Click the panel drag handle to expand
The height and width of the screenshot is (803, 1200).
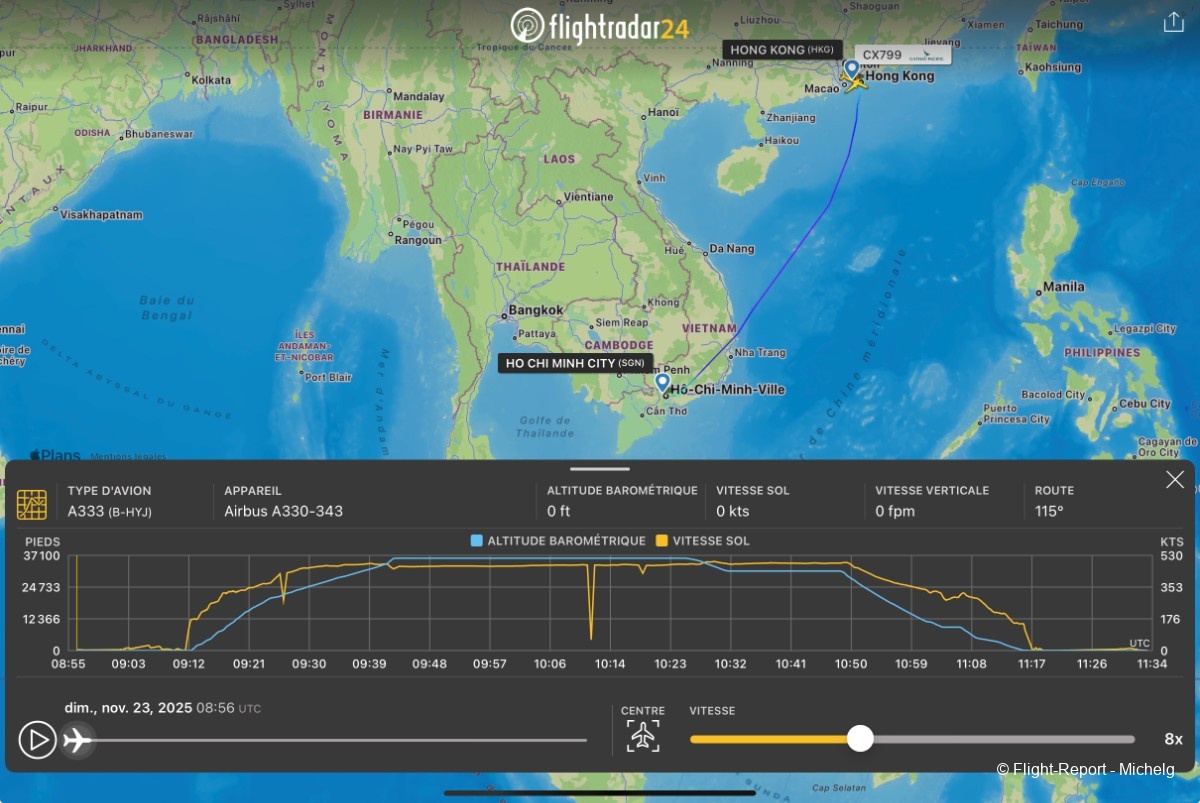point(600,468)
